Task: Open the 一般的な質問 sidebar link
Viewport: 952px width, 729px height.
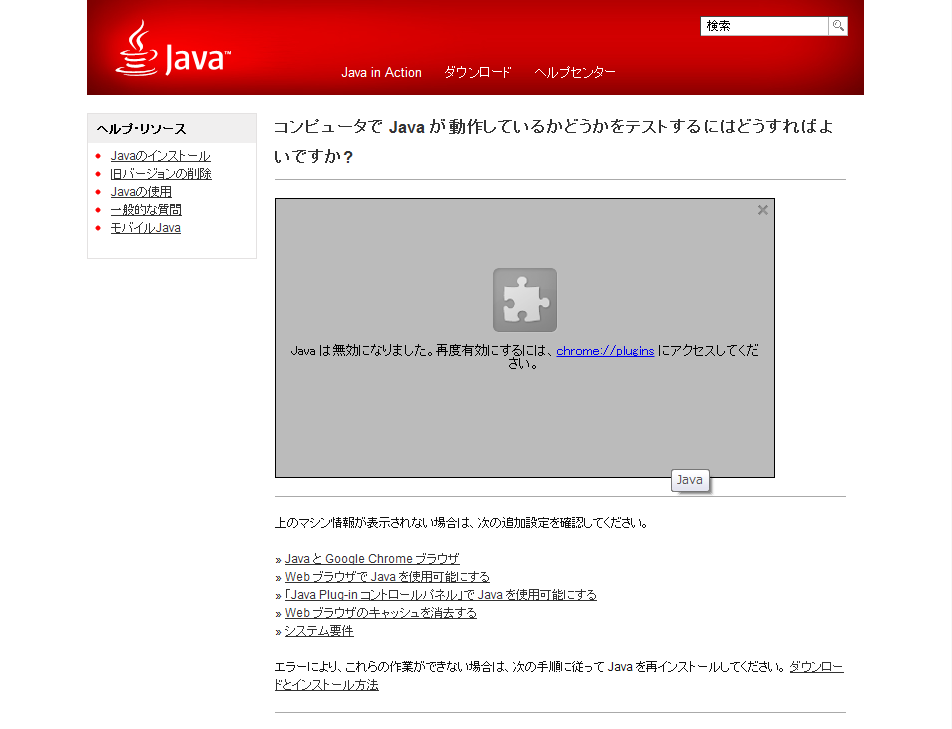Action: (x=146, y=210)
